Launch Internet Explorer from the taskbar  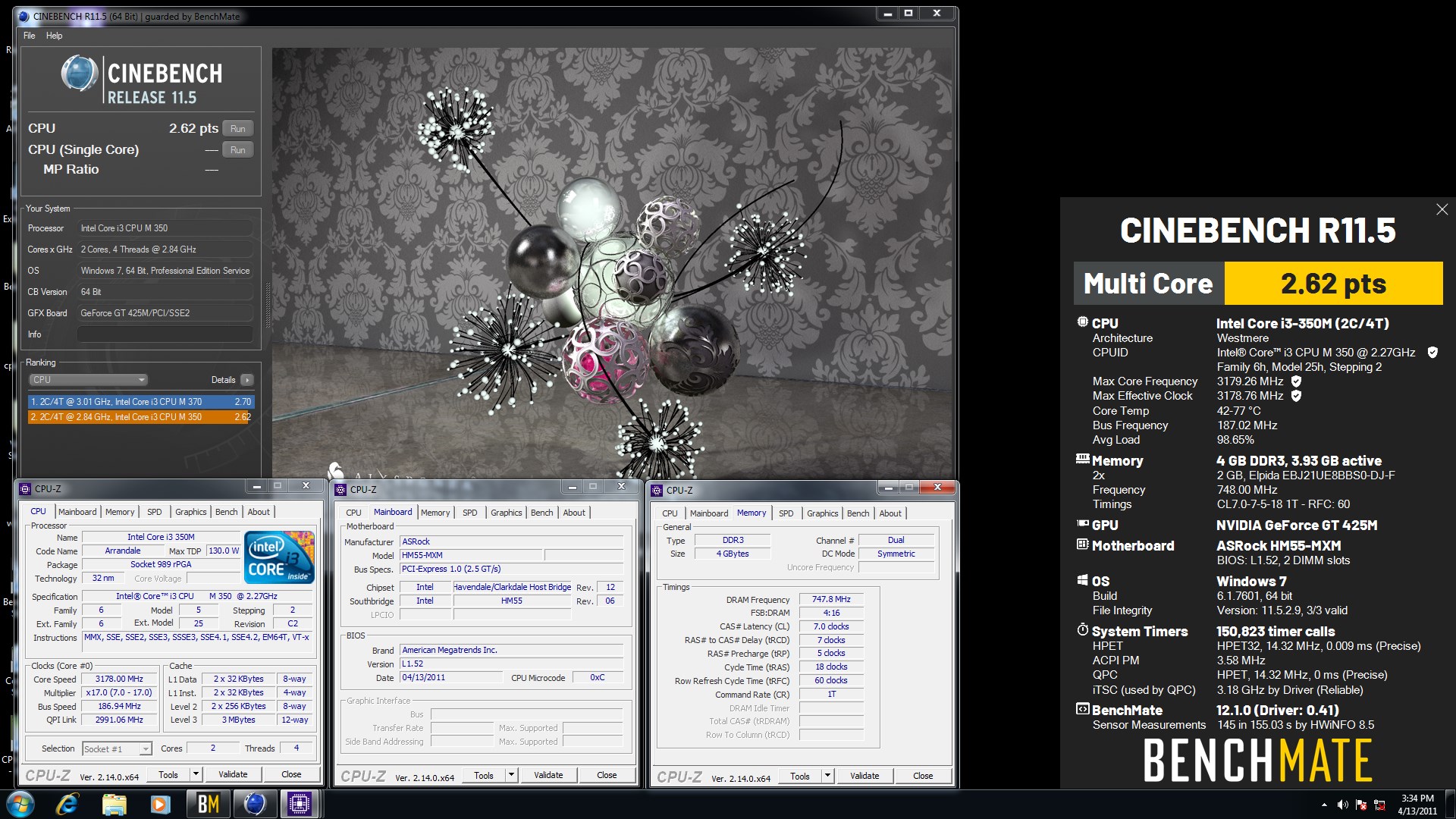pyautogui.click(x=68, y=804)
